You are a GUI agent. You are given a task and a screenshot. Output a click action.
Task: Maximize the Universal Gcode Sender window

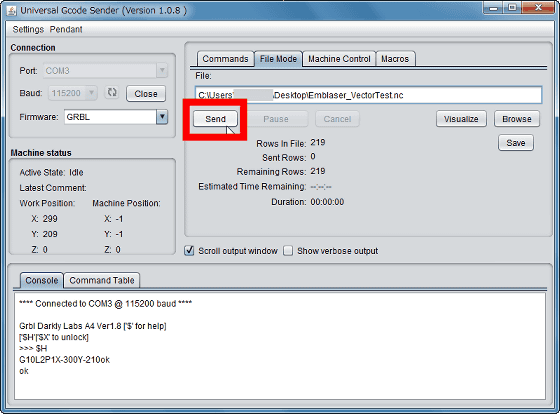pyautogui.click(x=513, y=8)
